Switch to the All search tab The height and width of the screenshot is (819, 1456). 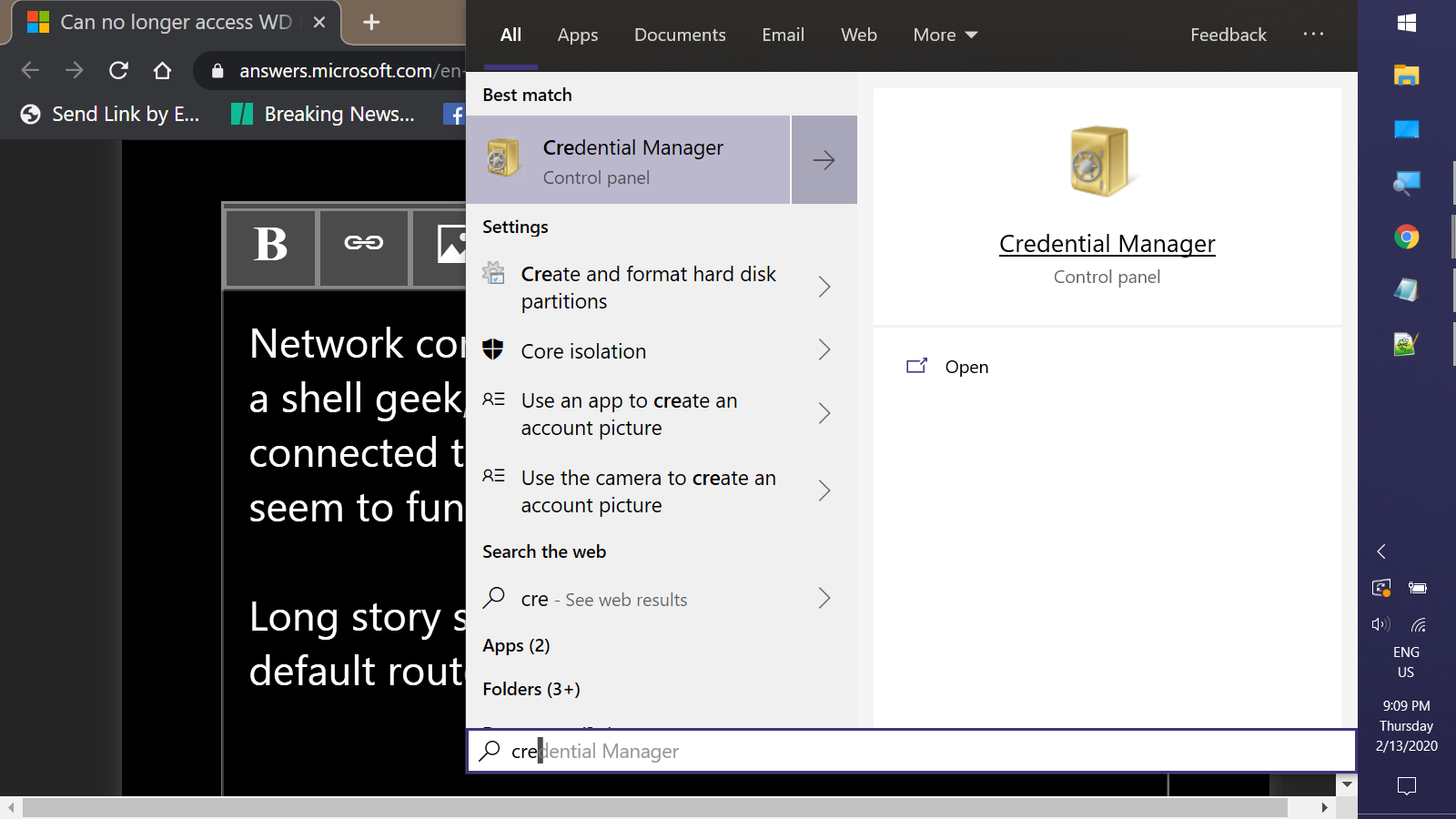[511, 35]
